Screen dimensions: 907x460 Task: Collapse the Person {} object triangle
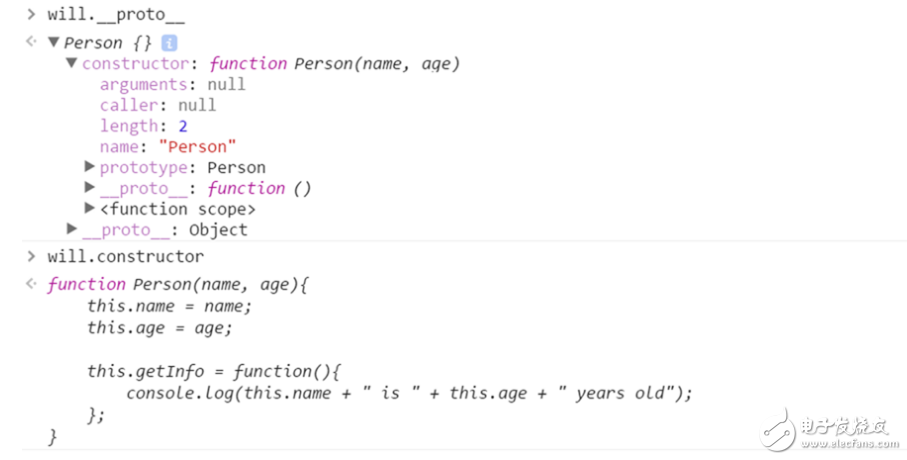53,43
